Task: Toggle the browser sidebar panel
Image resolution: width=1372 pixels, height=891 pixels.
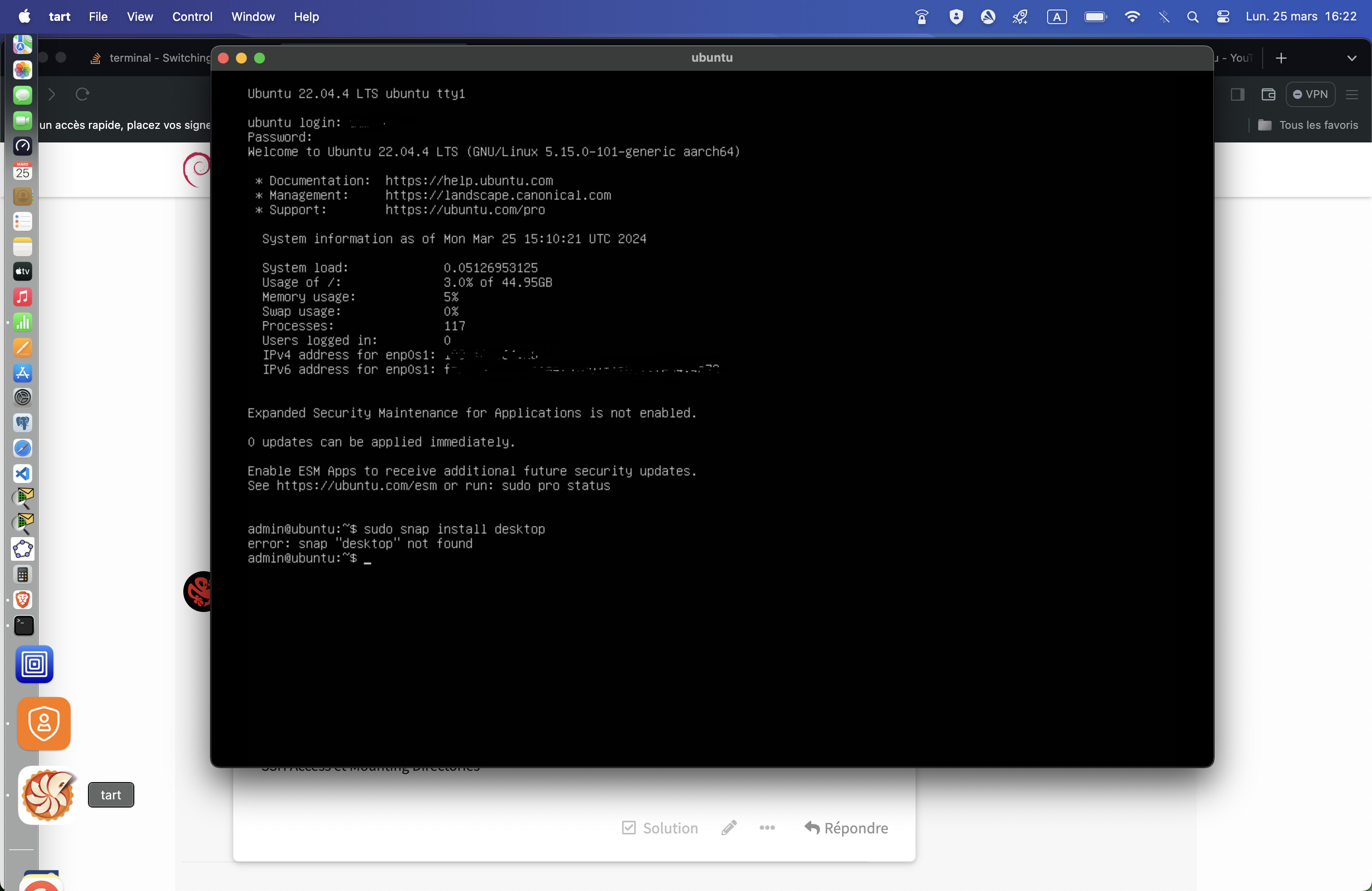Action: (1237, 94)
